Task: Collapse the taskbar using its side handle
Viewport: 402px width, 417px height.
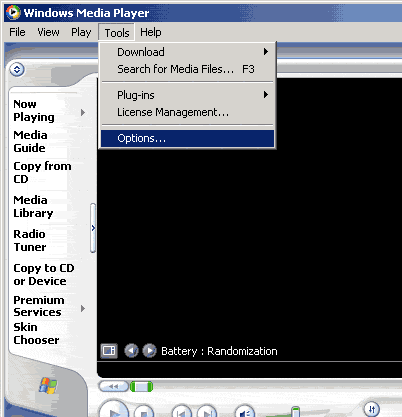Action: [93, 228]
